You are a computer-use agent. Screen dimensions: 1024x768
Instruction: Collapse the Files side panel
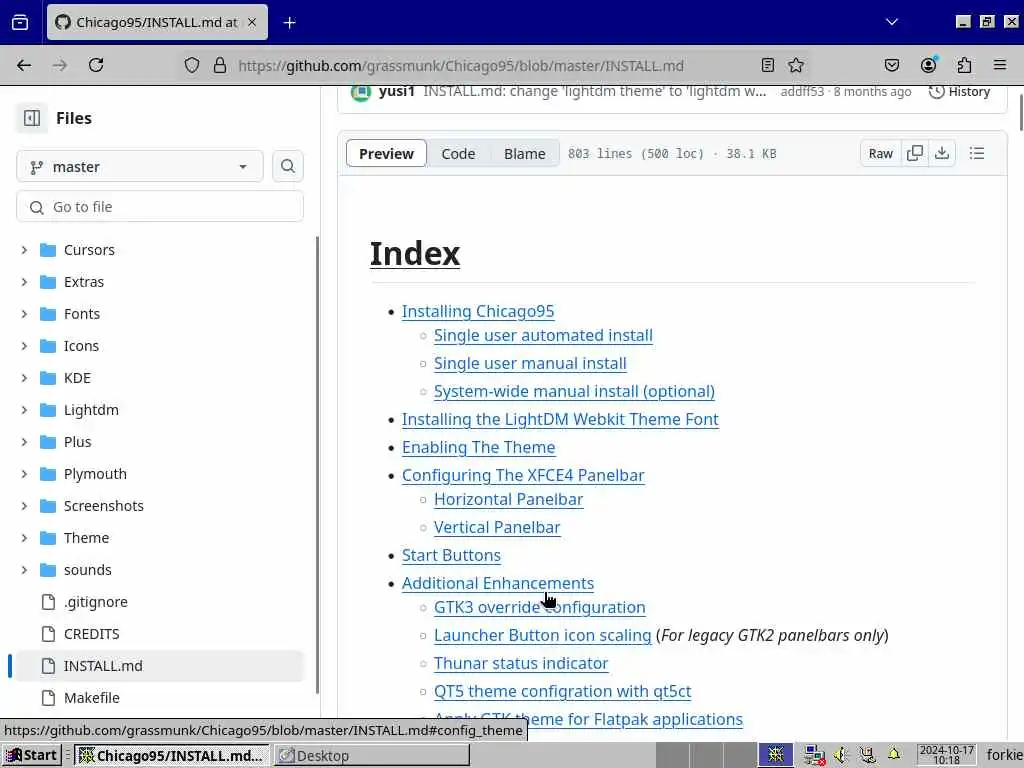coord(31,118)
